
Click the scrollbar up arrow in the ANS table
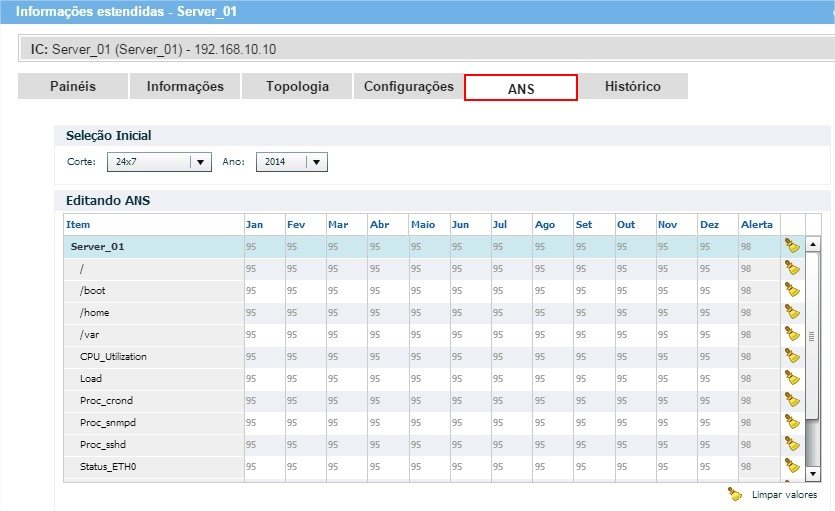click(x=813, y=245)
